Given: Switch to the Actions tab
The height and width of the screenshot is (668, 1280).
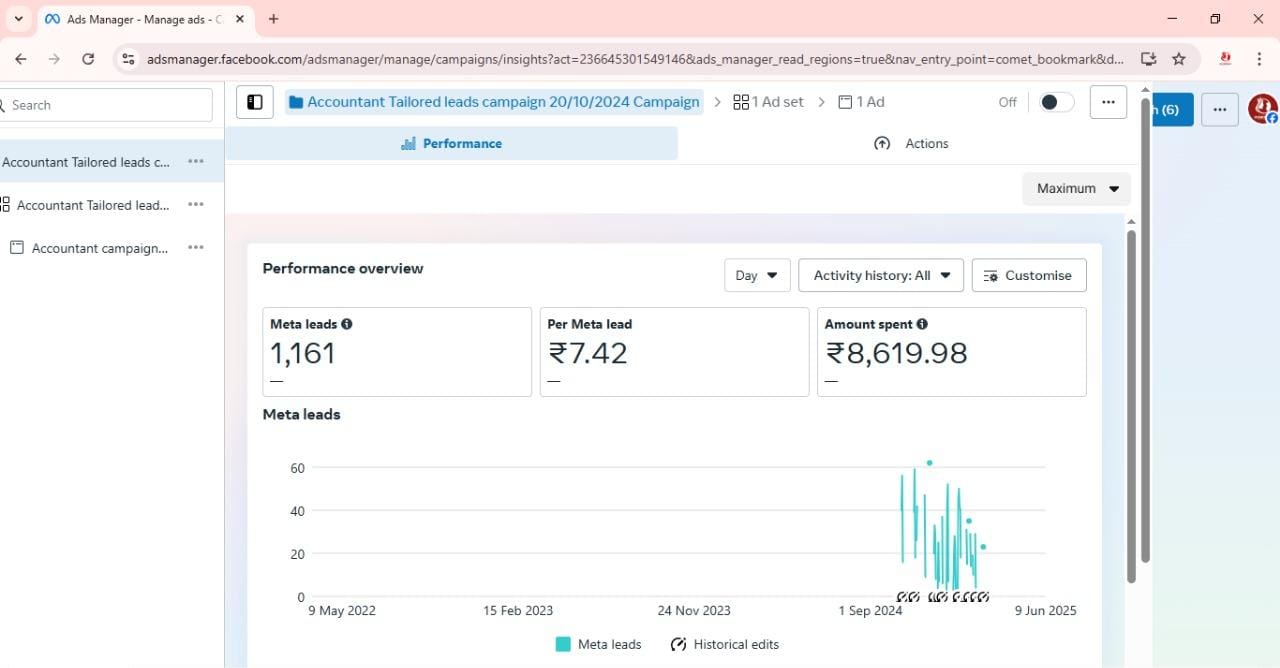Looking at the screenshot, I should (x=911, y=143).
